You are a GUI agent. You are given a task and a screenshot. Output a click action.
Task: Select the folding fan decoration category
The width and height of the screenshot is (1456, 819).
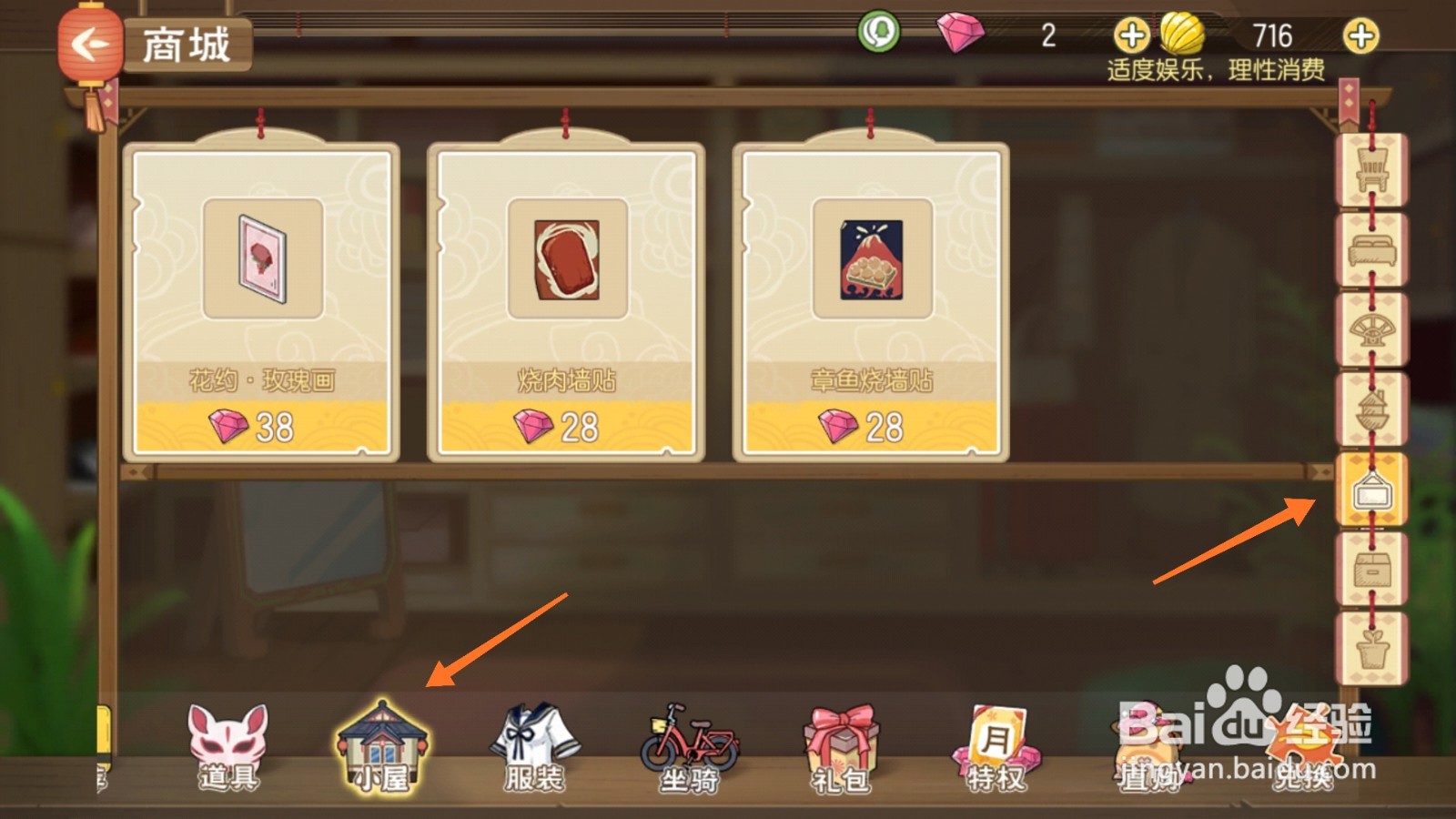pos(1371,329)
